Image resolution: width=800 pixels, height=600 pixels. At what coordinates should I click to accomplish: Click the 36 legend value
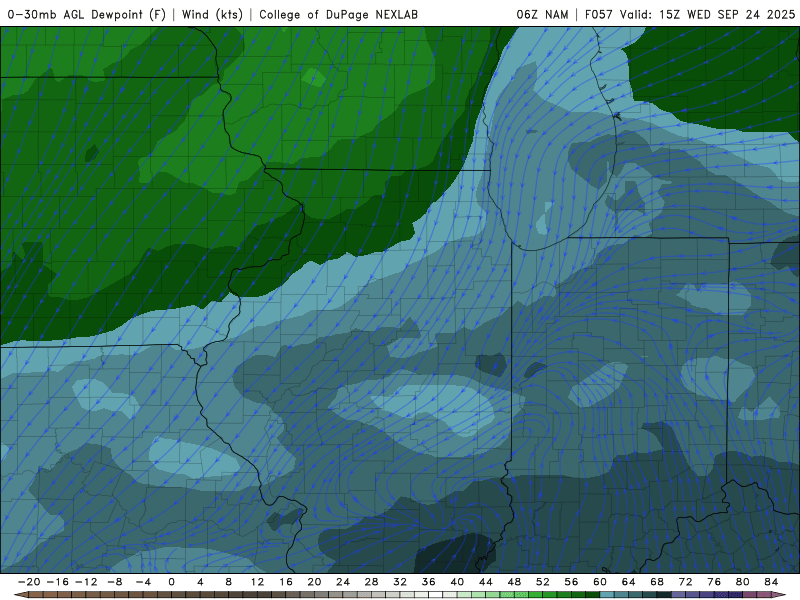point(429,582)
